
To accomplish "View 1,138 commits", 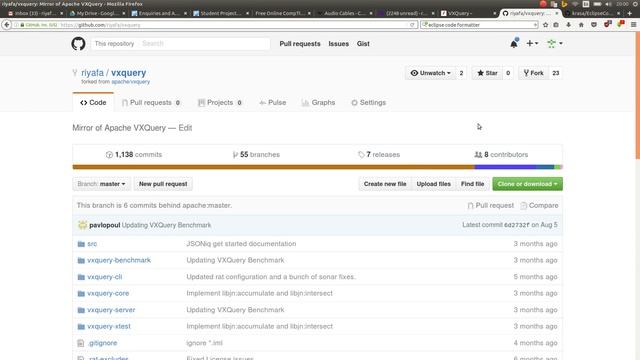I will [x=134, y=155].
